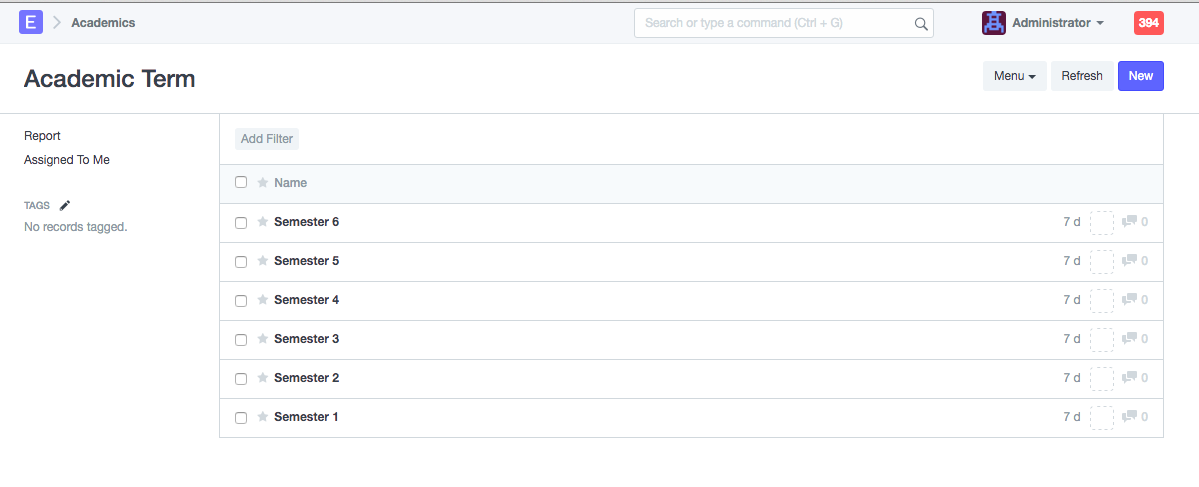Open the Menu dropdown
This screenshot has height=487, width=1199.
tap(1014, 76)
